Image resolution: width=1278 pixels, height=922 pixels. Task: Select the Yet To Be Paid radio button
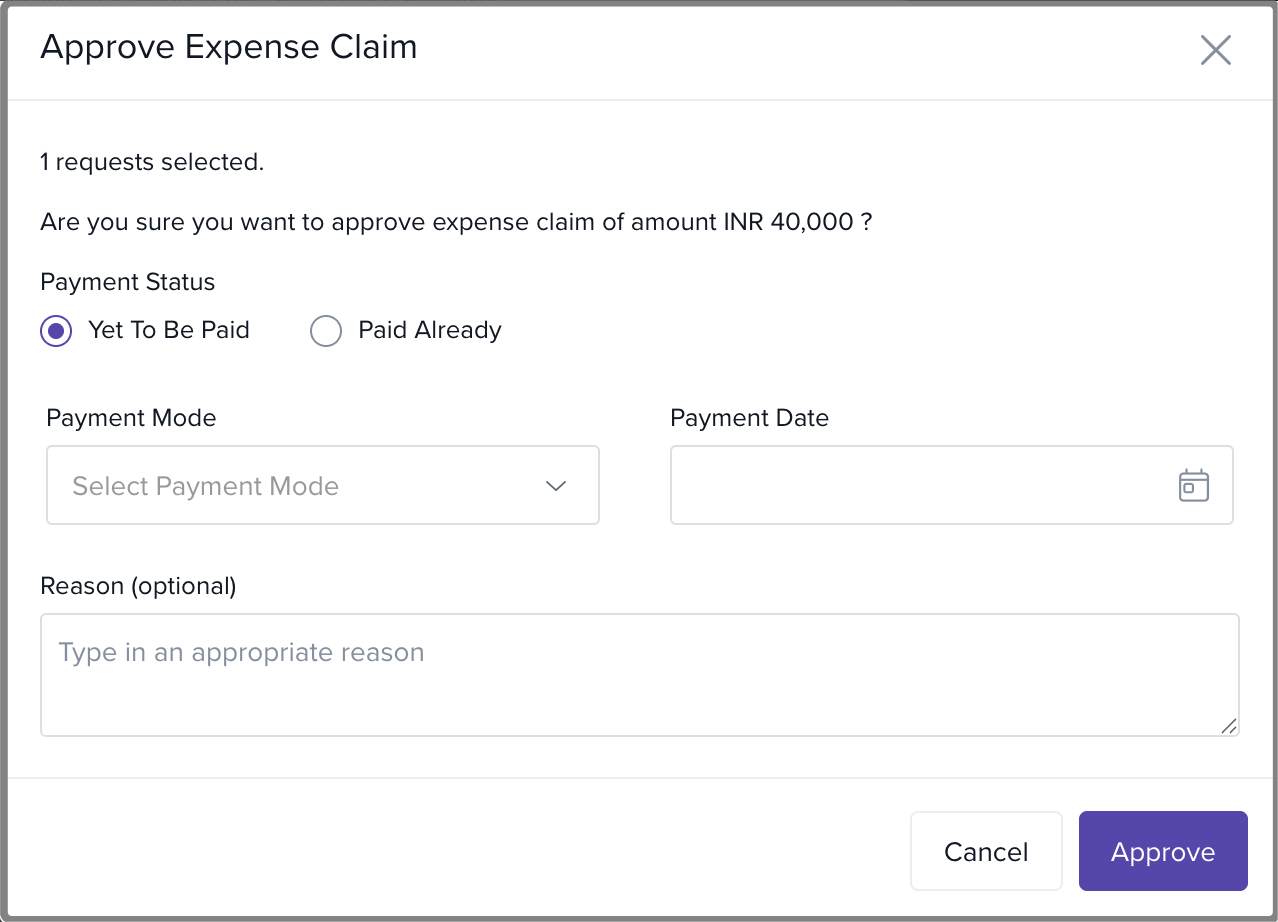coord(56,331)
